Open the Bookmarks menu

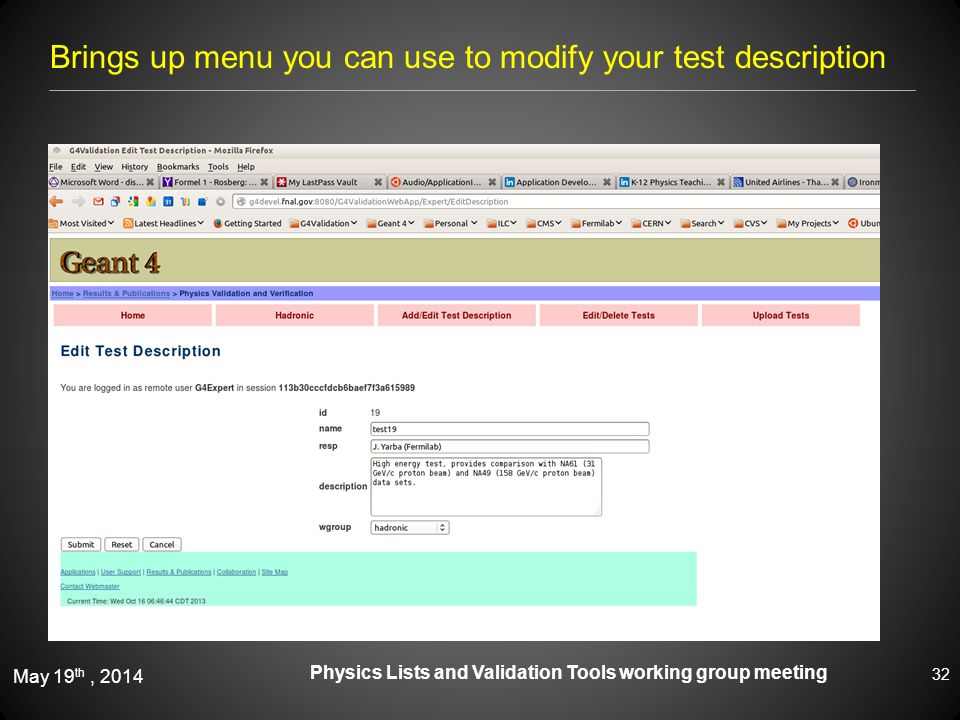(178, 167)
